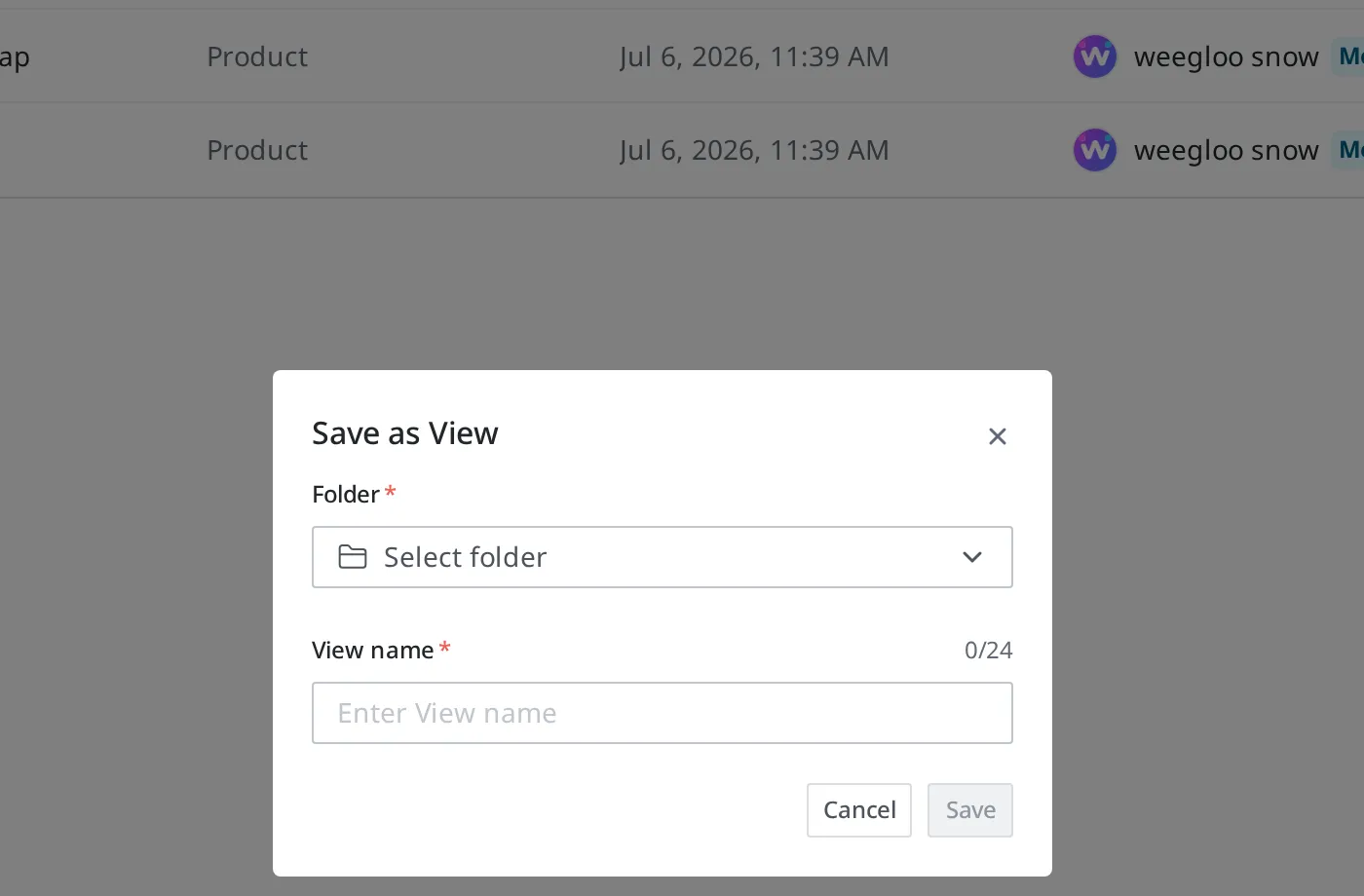Click weegloo snow avatar in second row
The image size is (1364, 896).
click(1095, 150)
